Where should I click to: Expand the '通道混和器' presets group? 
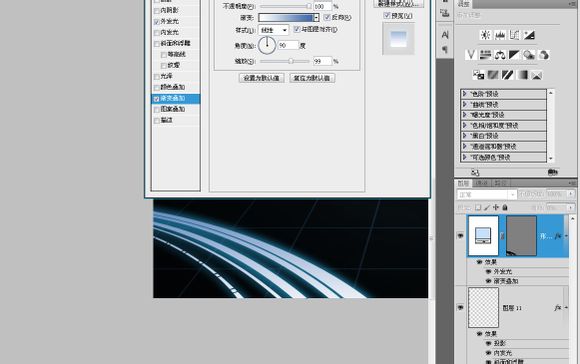coord(465,146)
